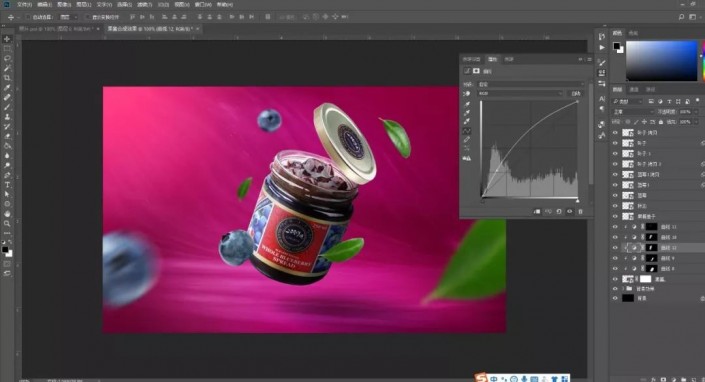705x382 pixels.
Task: Select the Zoom magnifier tool
Action: [x=7, y=223]
